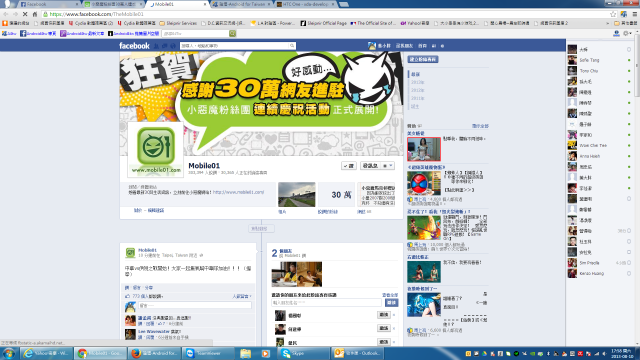The height and width of the screenshot is (360, 640).
Task: Click the green search button in bookmark toolbar
Action: tap(232, 33)
